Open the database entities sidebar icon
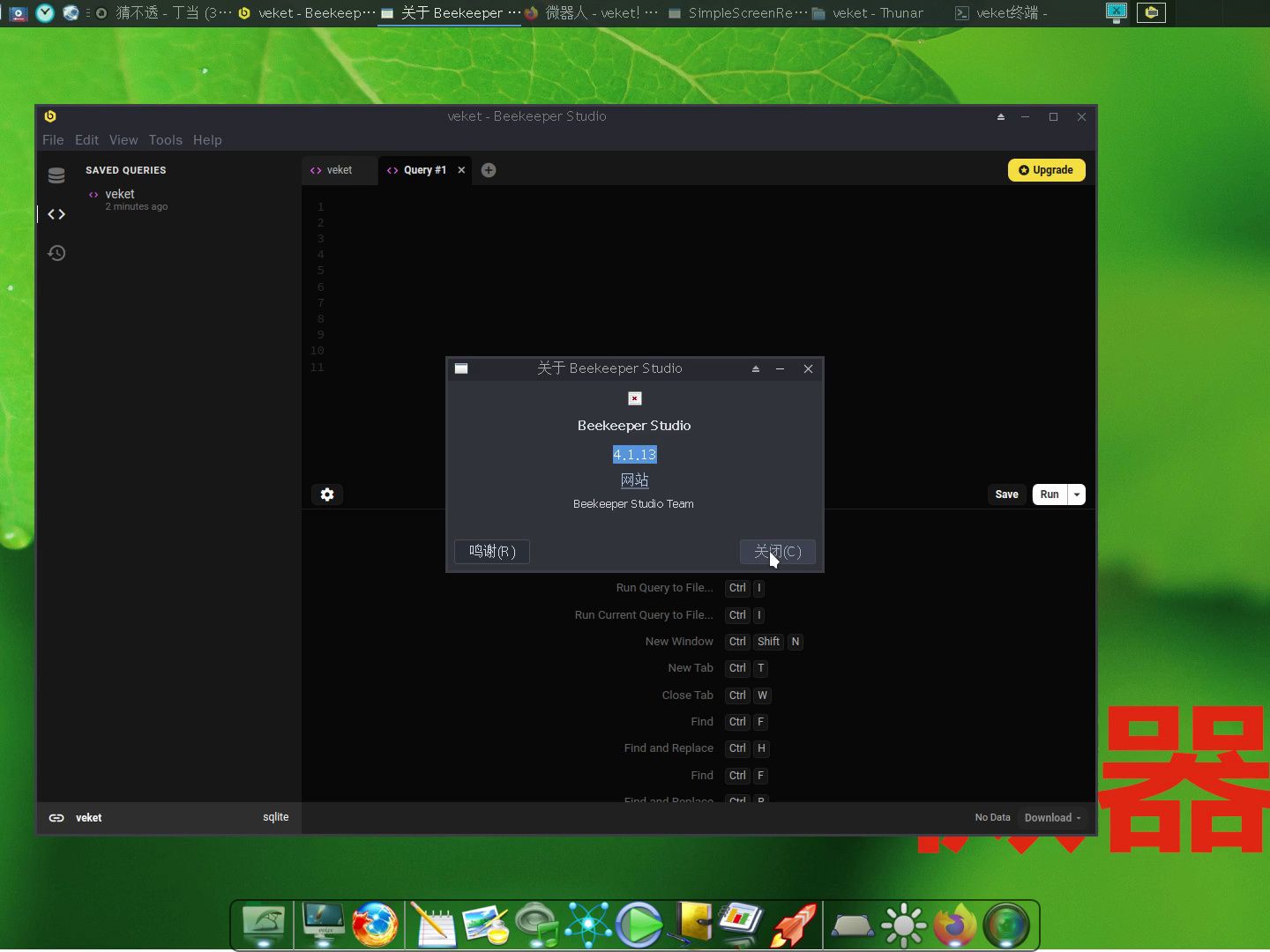Image resolution: width=1270 pixels, height=952 pixels. pyautogui.click(x=56, y=175)
